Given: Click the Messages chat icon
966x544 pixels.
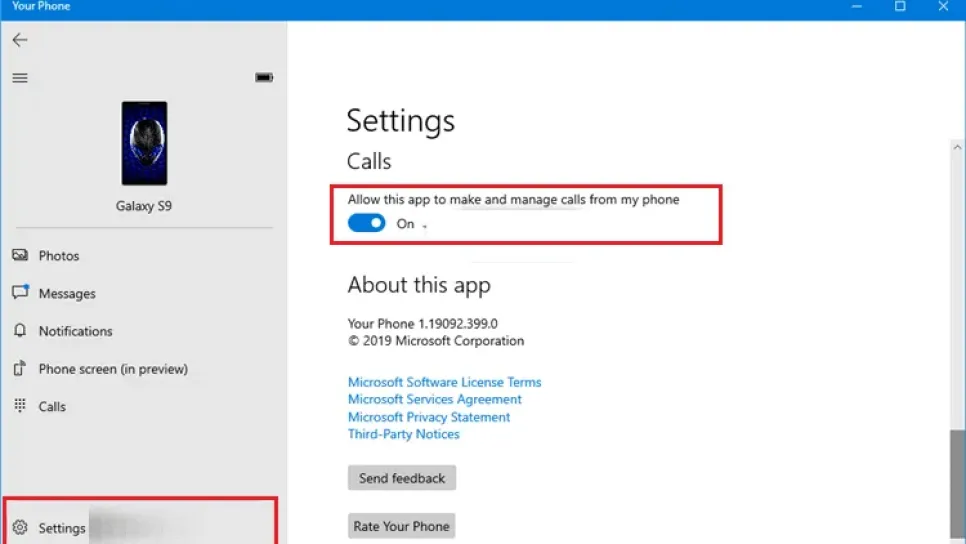Looking at the screenshot, I should (20, 293).
